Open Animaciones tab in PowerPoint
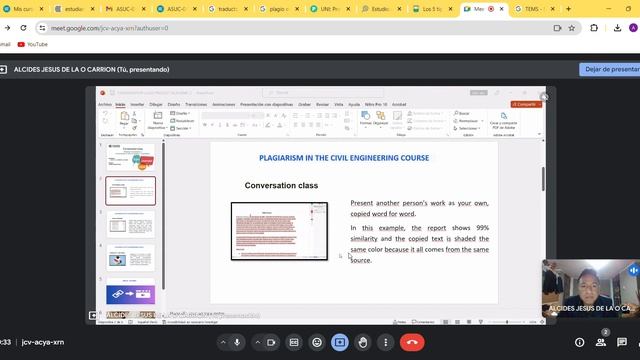 (x=224, y=104)
